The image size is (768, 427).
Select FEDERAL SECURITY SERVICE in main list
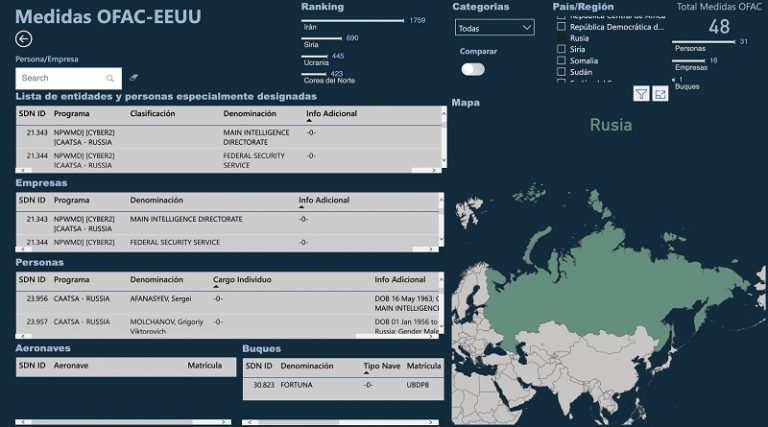[x=254, y=160]
